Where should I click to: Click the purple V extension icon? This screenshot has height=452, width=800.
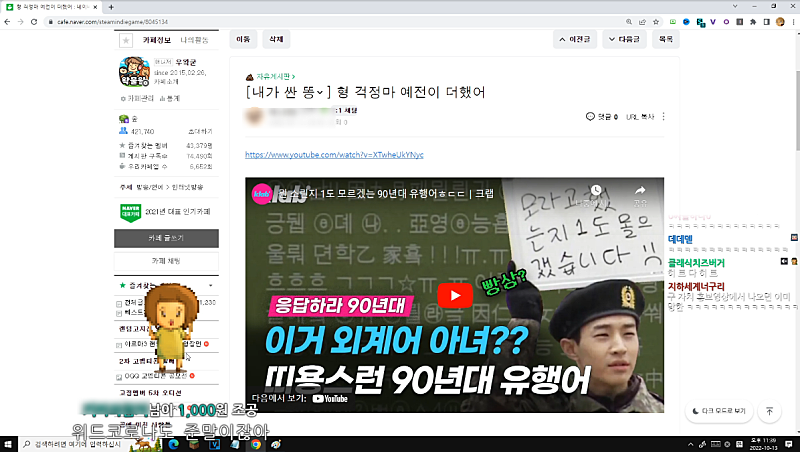713,22
